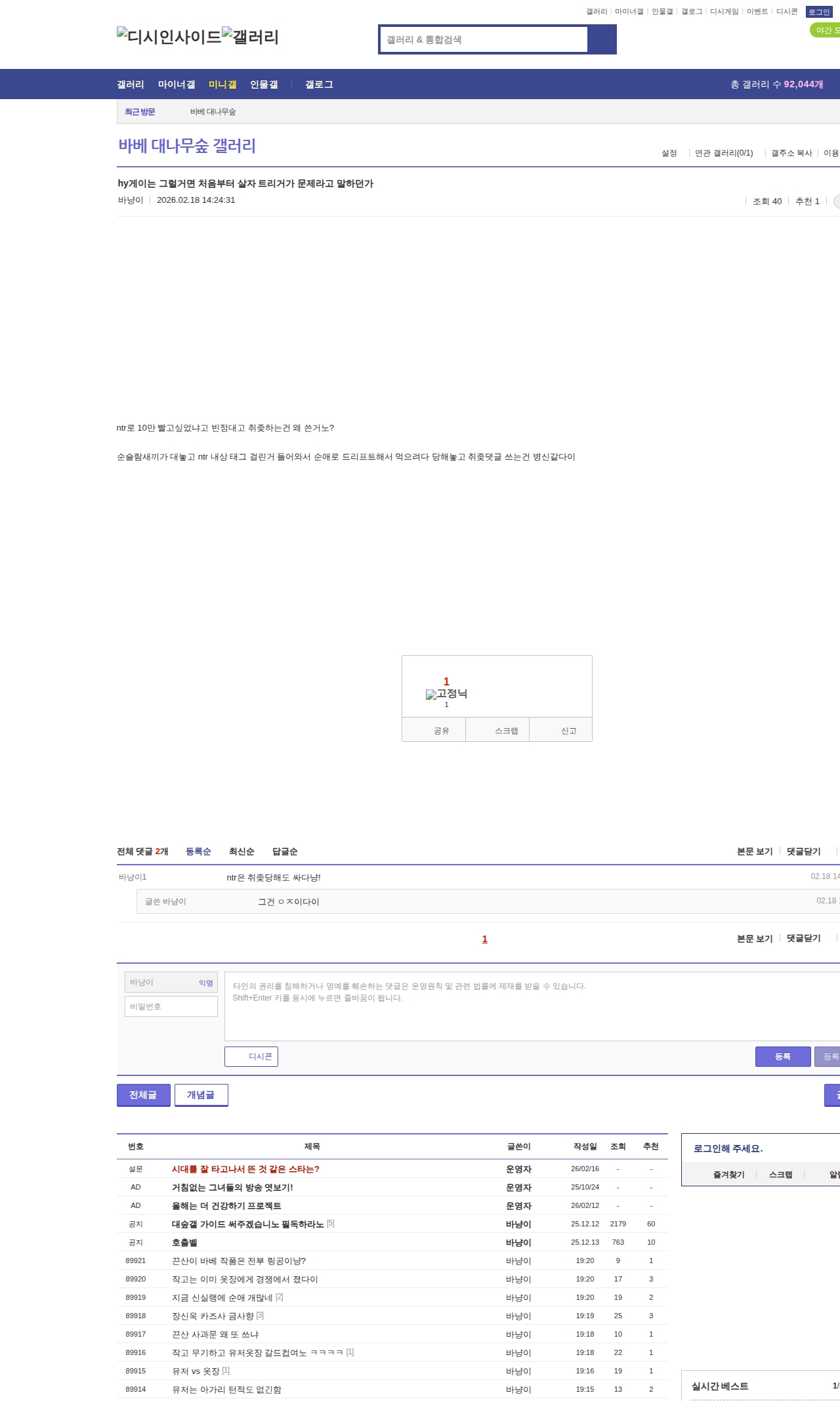The height and width of the screenshot is (1401, 840).
Task: Click the DCInside logo image
Action: [x=169, y=37]
